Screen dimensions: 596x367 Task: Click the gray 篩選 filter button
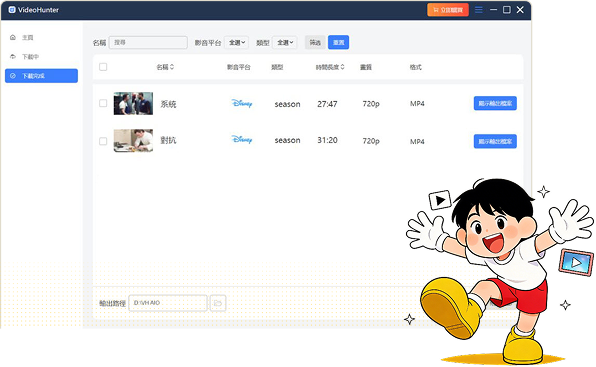tap(315, 42)
